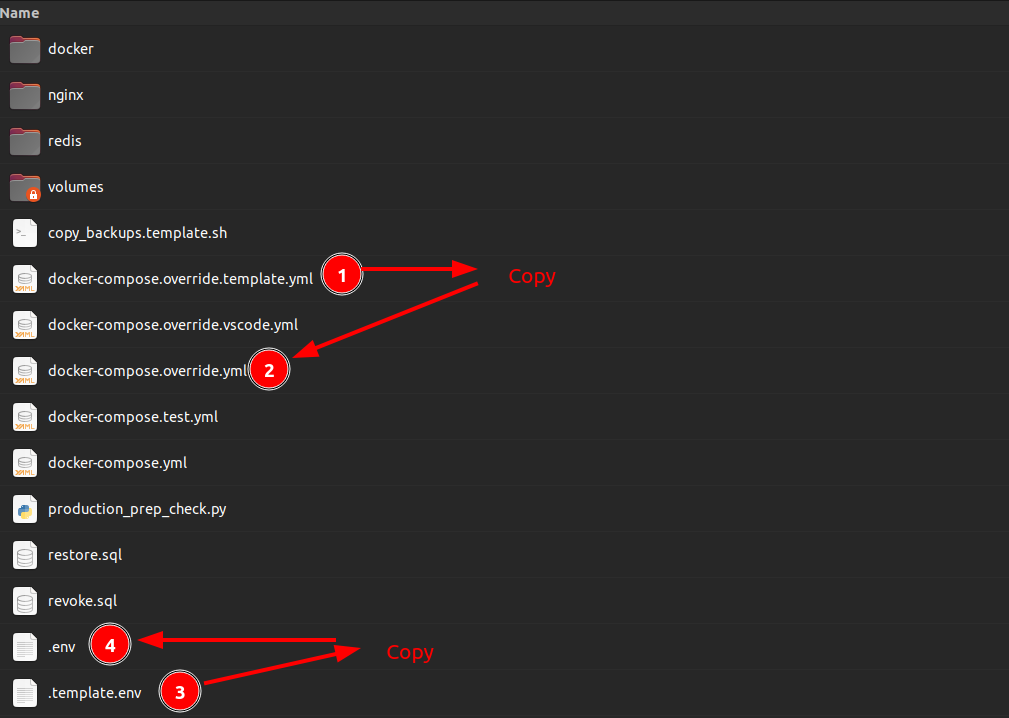Click the copy_backups.template.sh script icon

point(25,233)
